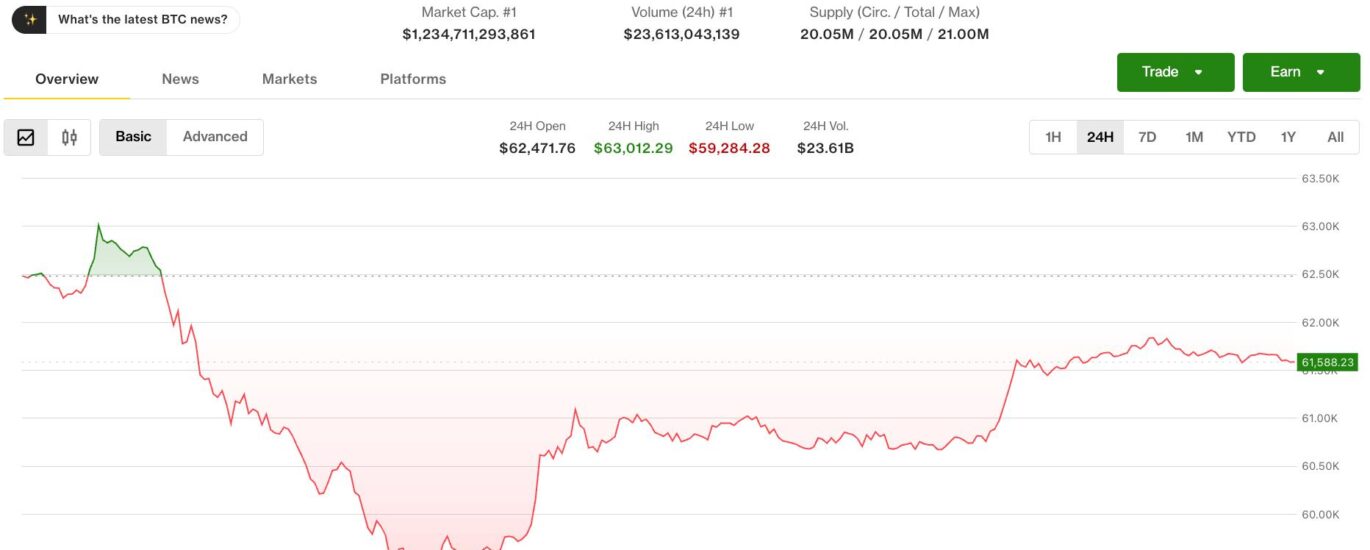Click the 24H Open value $62,471.76

pyautogui.click(x=537, y=148)
